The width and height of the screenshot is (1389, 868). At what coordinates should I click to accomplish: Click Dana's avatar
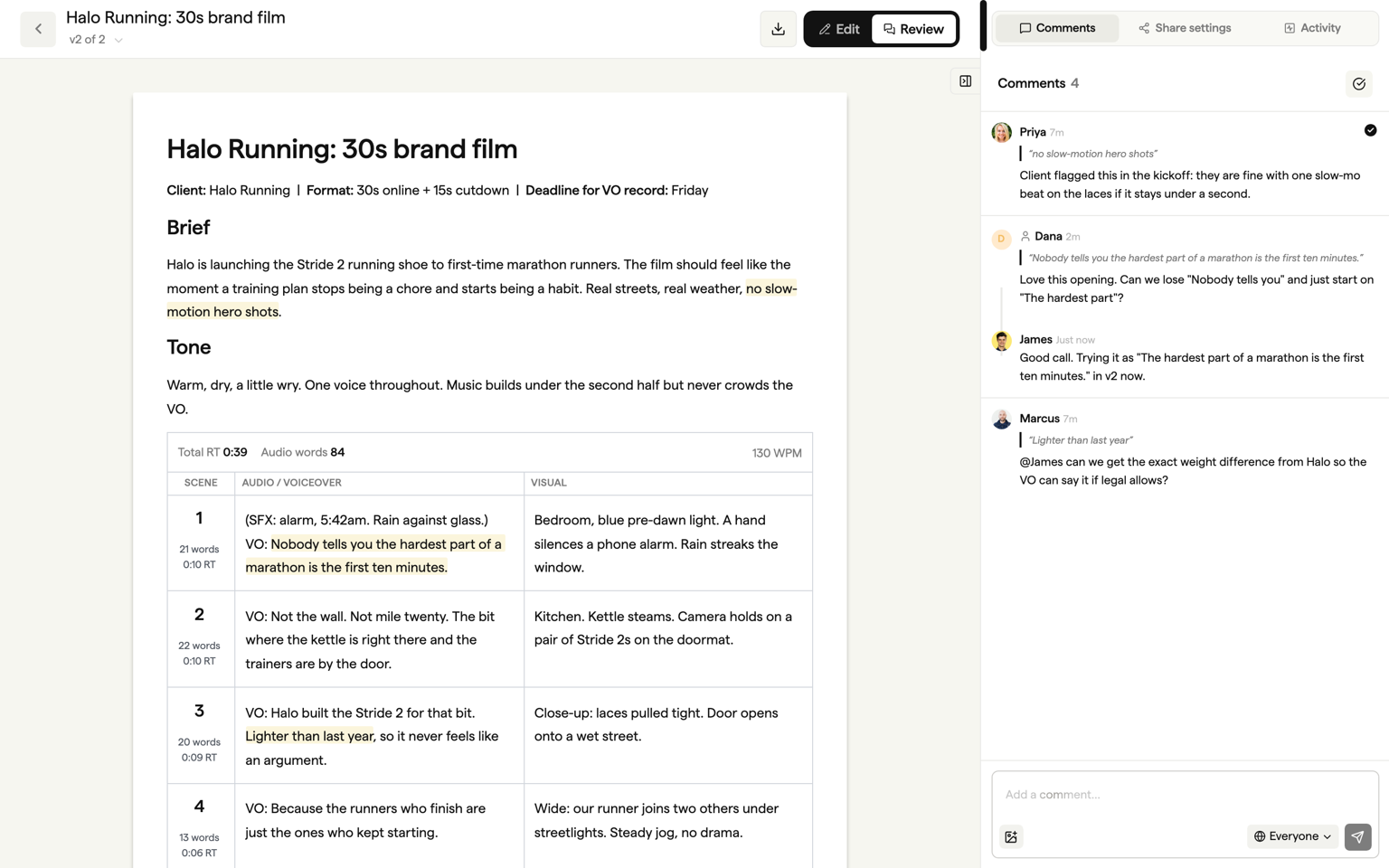[x=1001, y=239]
